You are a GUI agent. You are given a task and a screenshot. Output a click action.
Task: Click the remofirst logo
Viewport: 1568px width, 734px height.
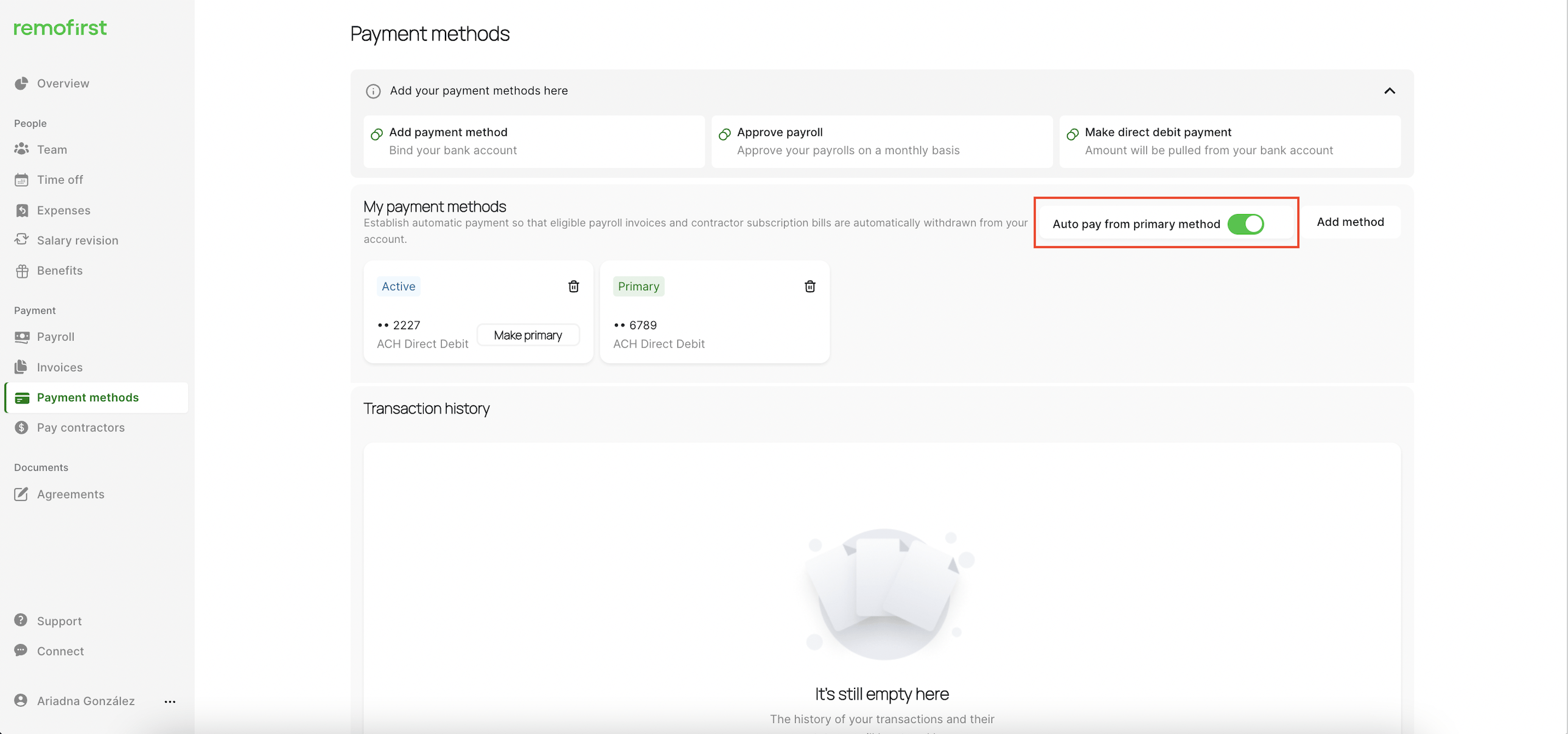pyautogui.click(x=60, y=27)
